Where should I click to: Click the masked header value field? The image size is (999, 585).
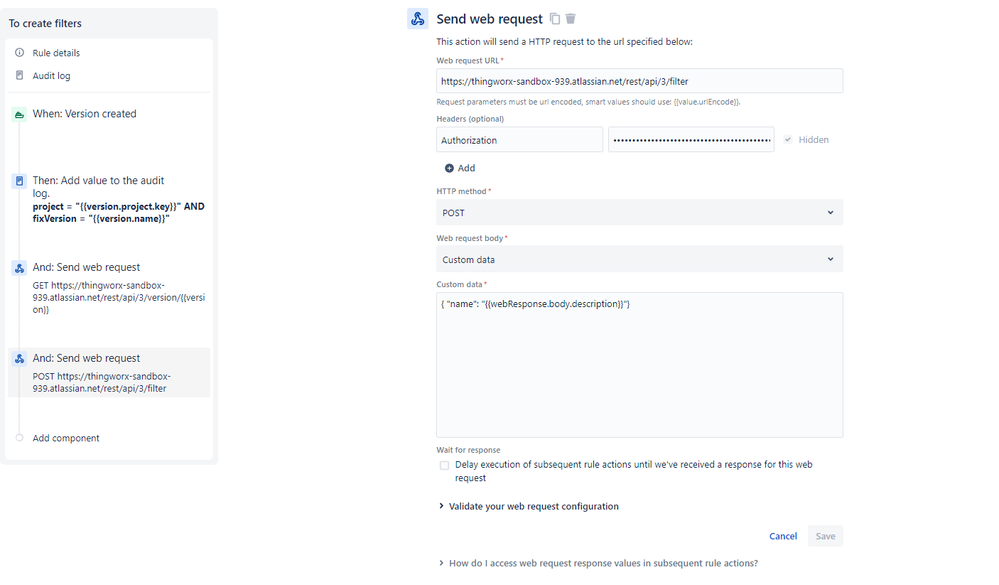[x=691, y=140]
